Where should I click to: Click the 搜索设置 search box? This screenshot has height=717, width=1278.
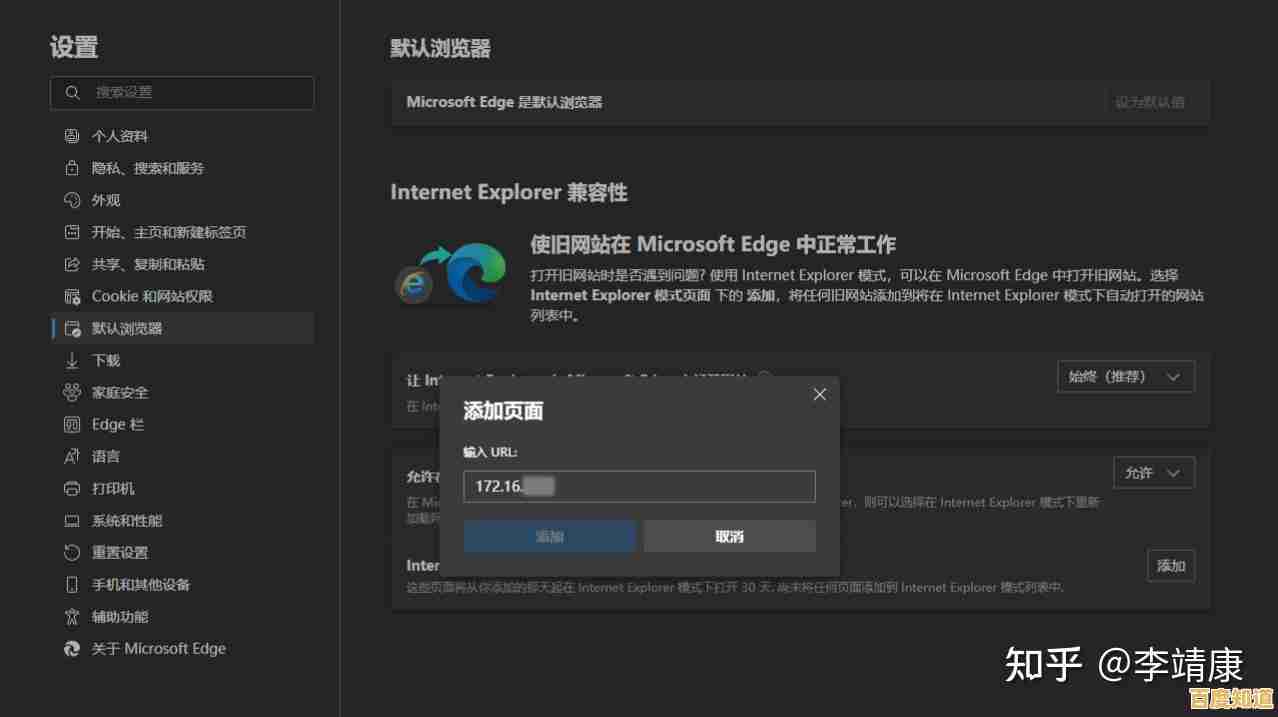click(182, 92)
